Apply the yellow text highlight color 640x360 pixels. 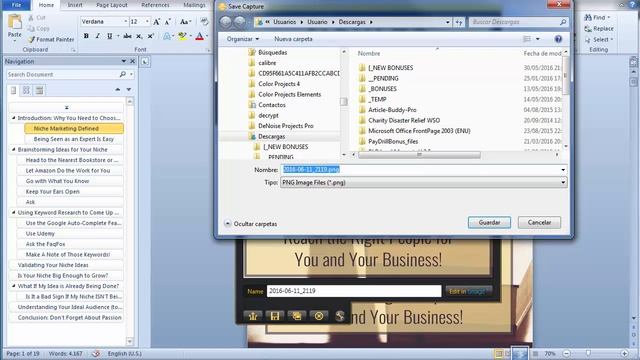point(182,36)
